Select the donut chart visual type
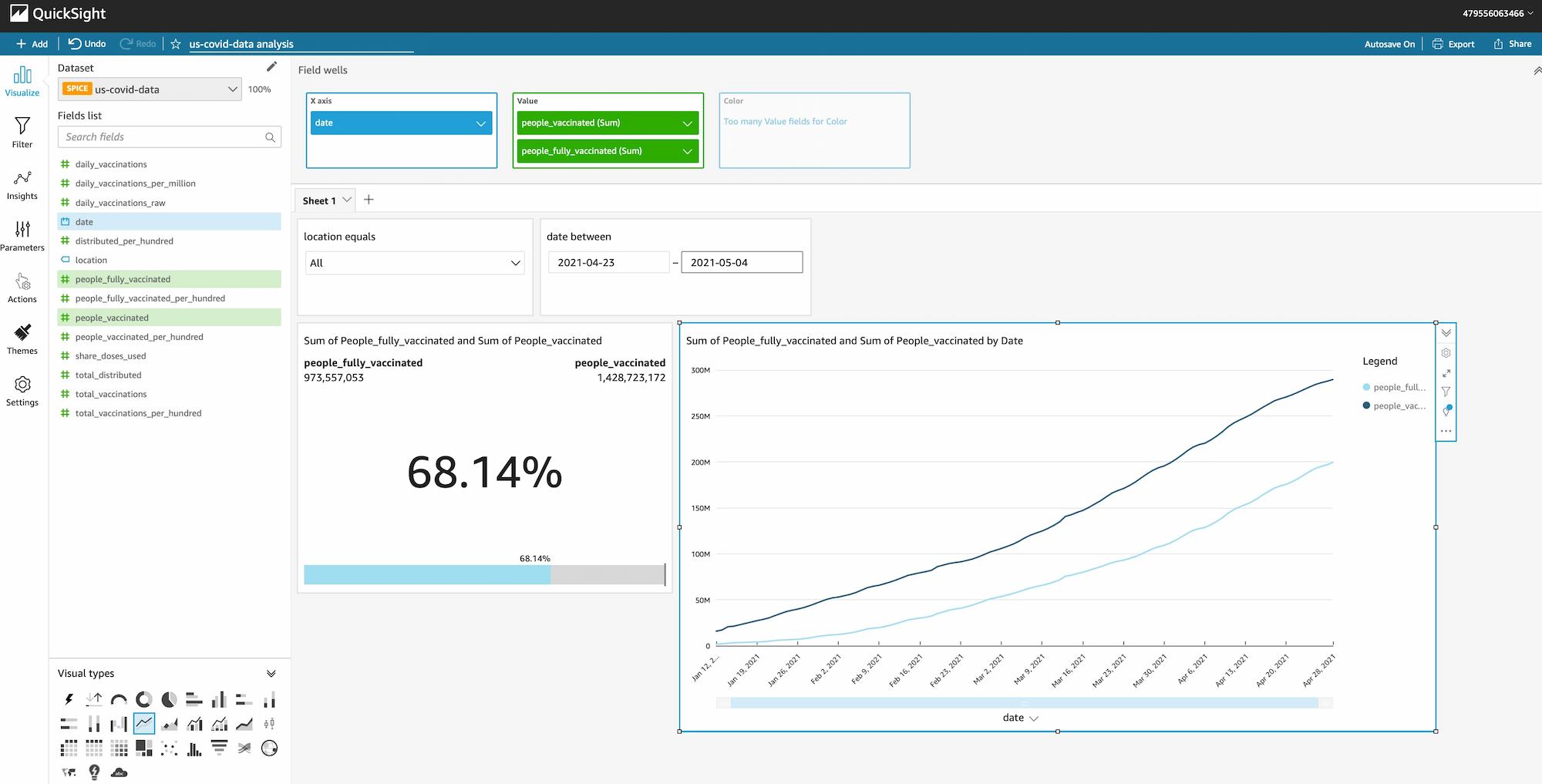This screenshot has height=784, width=1542. [143, 700]
